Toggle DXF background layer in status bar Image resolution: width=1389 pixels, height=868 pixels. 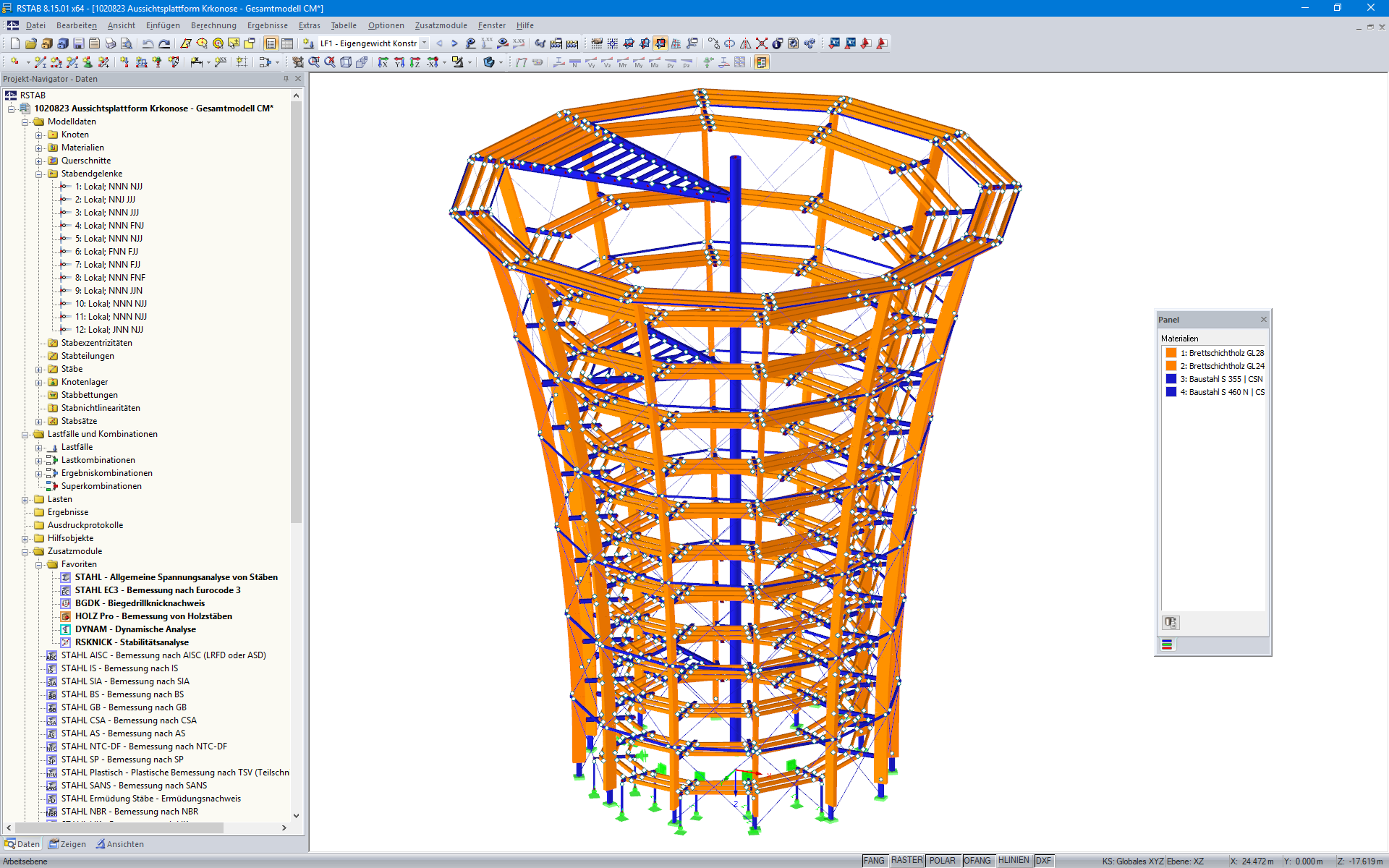tap(1043, 861)
